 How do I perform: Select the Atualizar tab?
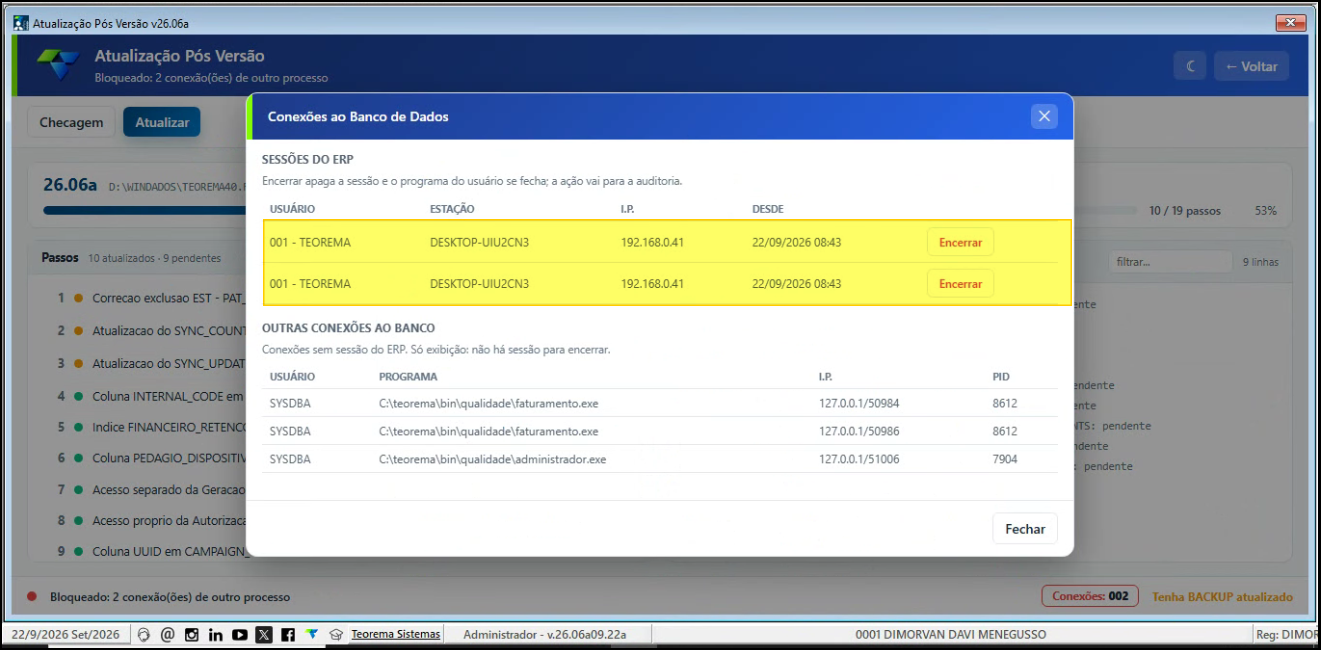[162, 122]
